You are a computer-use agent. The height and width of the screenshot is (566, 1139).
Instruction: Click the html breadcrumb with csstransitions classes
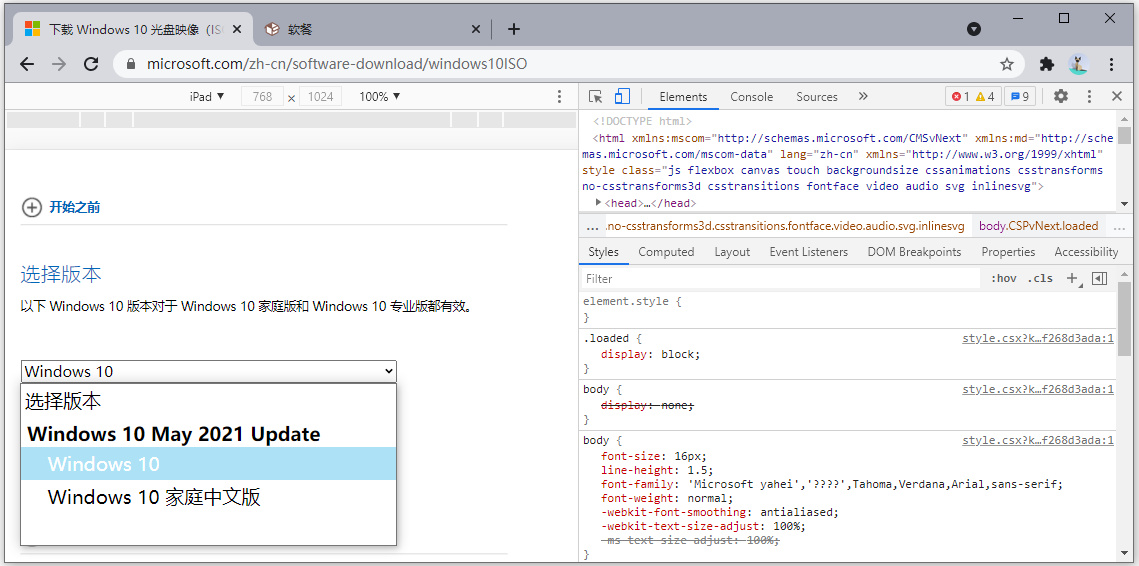786,226
